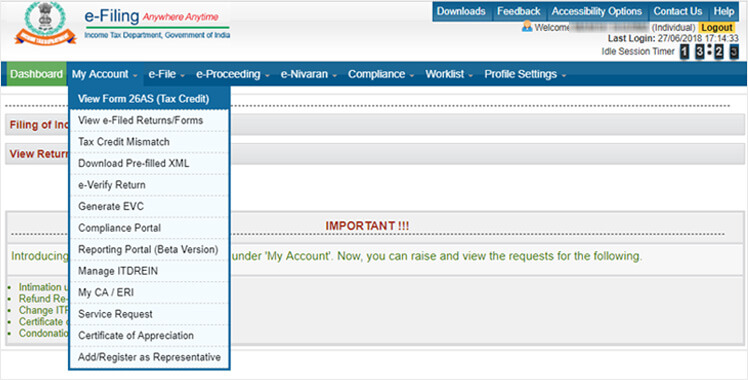
Task: Click the IMPORTANT !!! heading
Action: 367,226
